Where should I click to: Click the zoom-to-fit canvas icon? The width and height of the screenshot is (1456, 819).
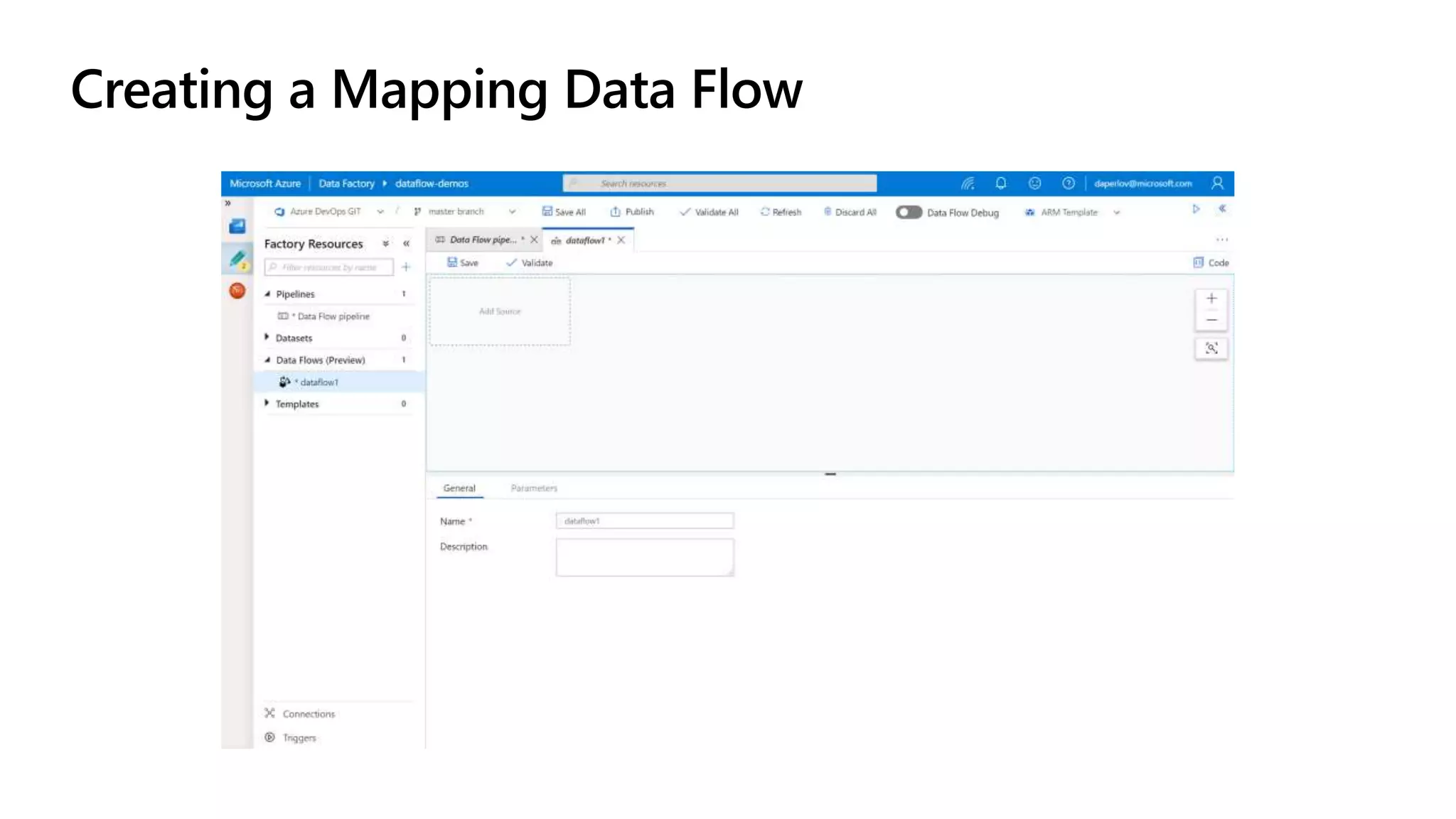(1211, 348)
